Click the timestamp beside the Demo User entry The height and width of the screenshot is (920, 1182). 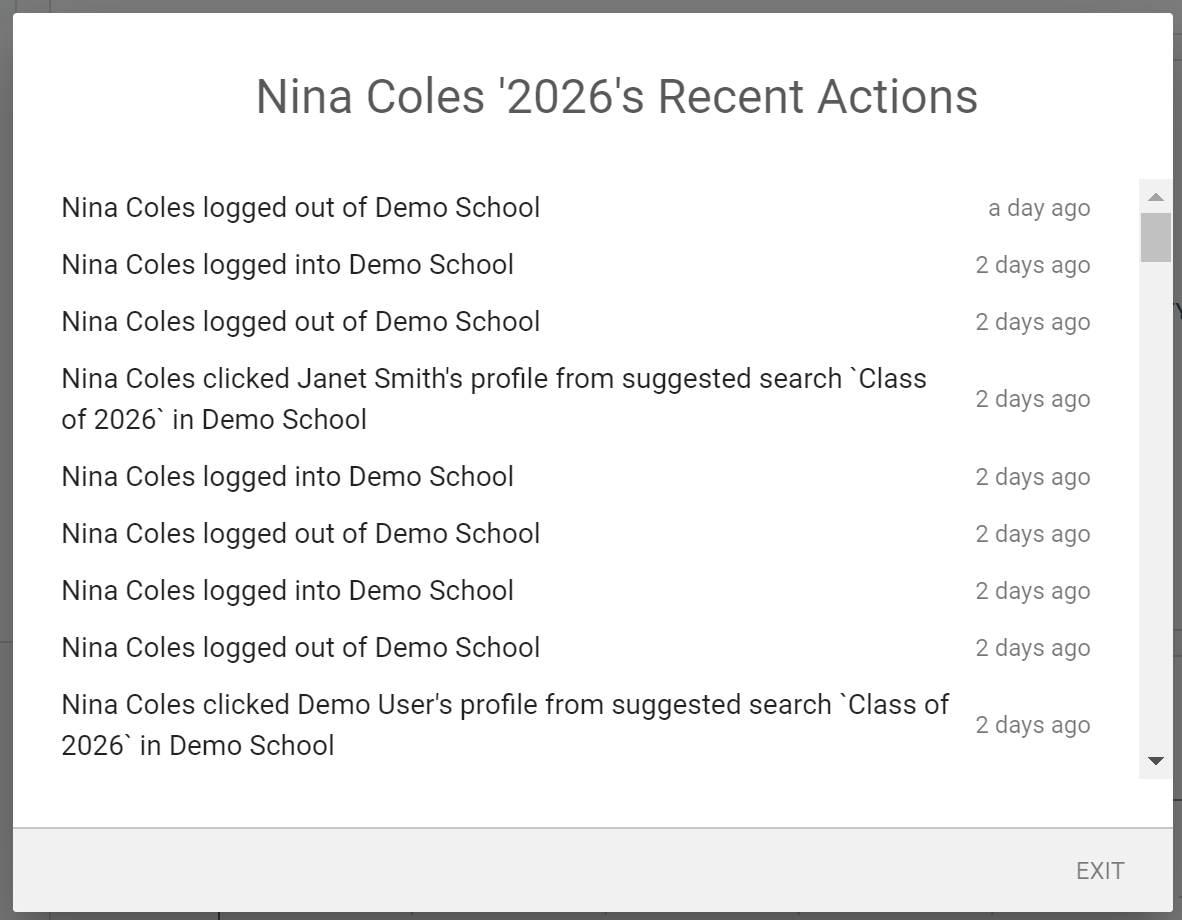click(x=1032, y=725)
